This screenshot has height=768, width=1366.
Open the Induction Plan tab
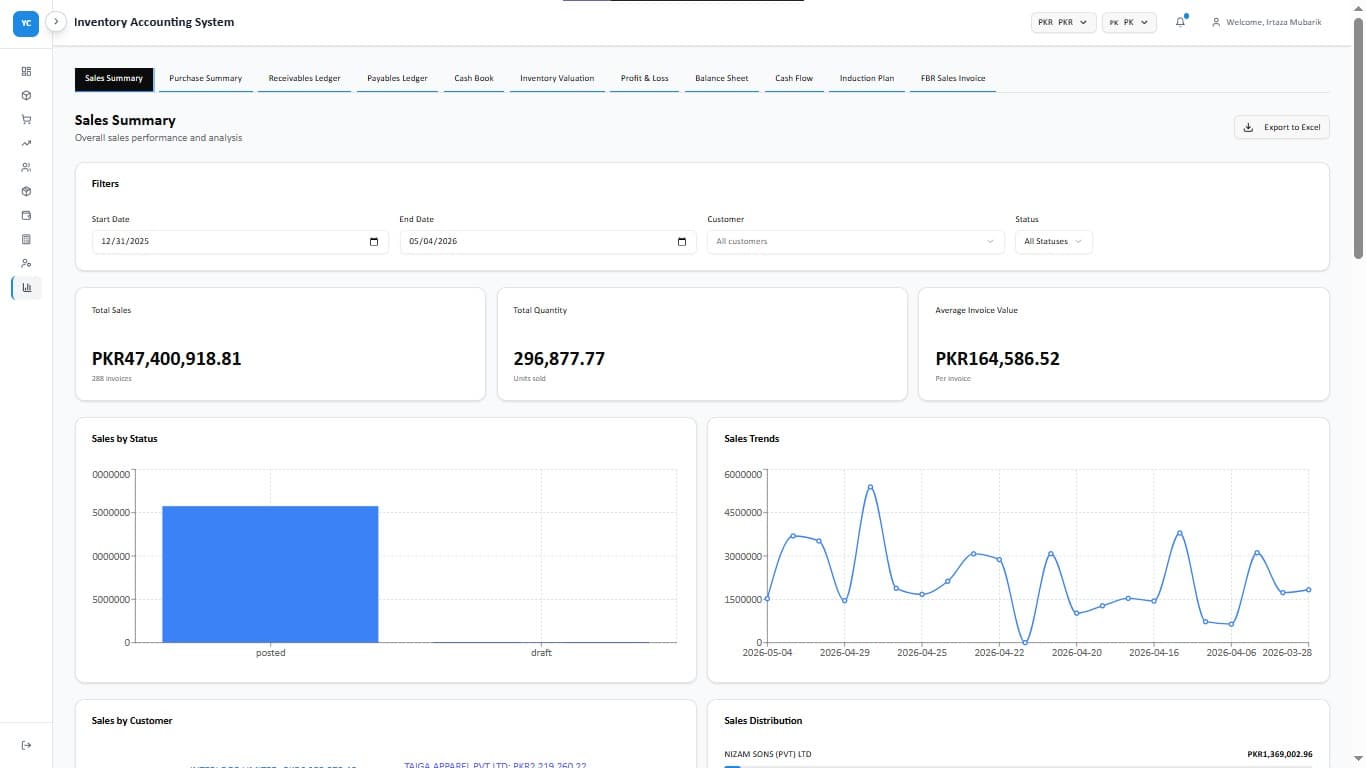point(867,78)
